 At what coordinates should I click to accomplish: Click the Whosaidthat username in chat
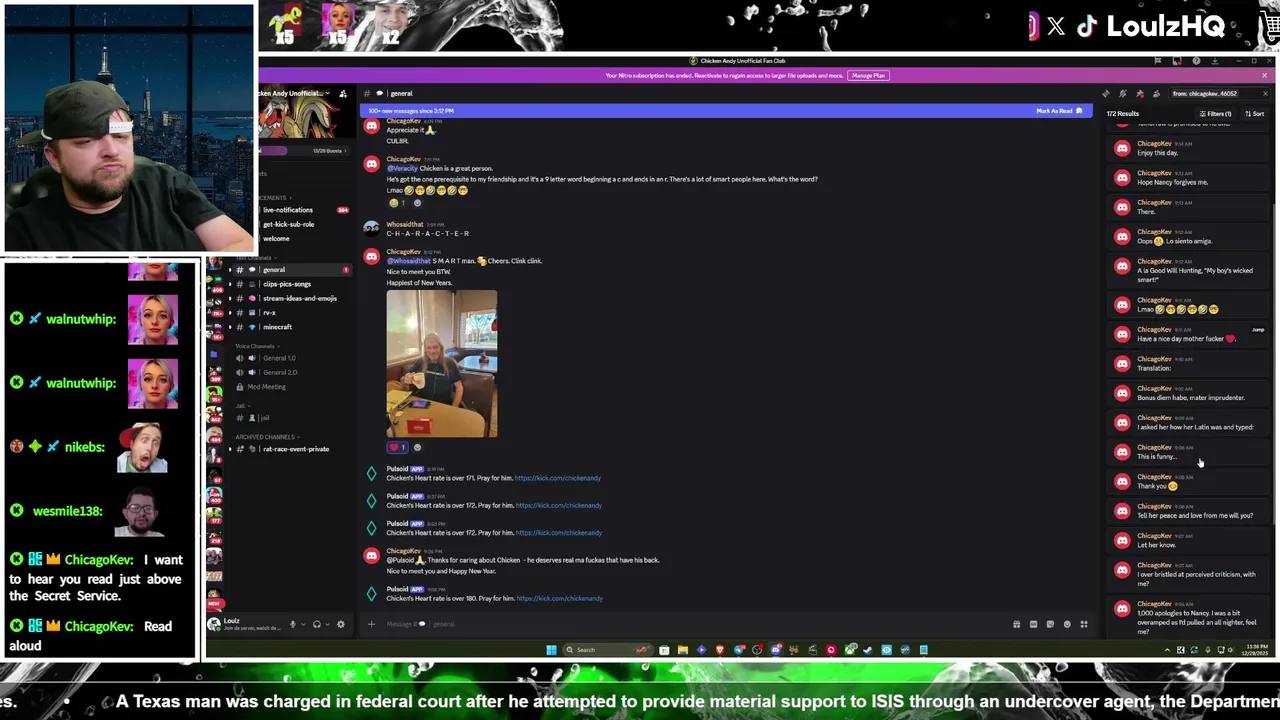405,224
